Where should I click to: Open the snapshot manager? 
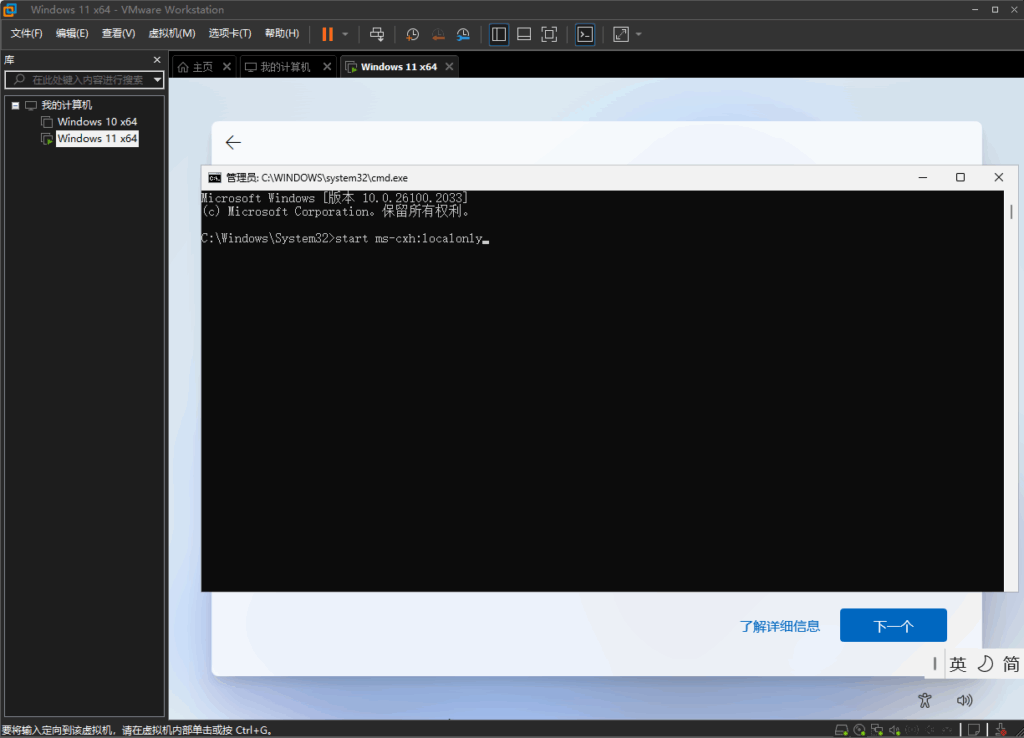click(463, 34)
